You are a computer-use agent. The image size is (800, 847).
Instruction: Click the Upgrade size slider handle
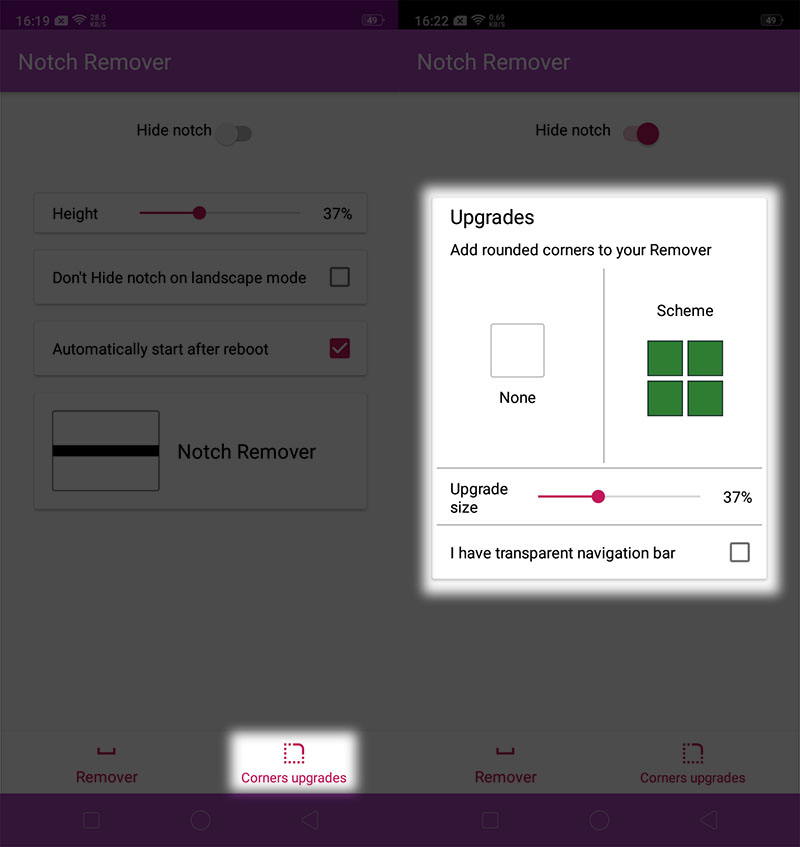click(x=598, y=496)
